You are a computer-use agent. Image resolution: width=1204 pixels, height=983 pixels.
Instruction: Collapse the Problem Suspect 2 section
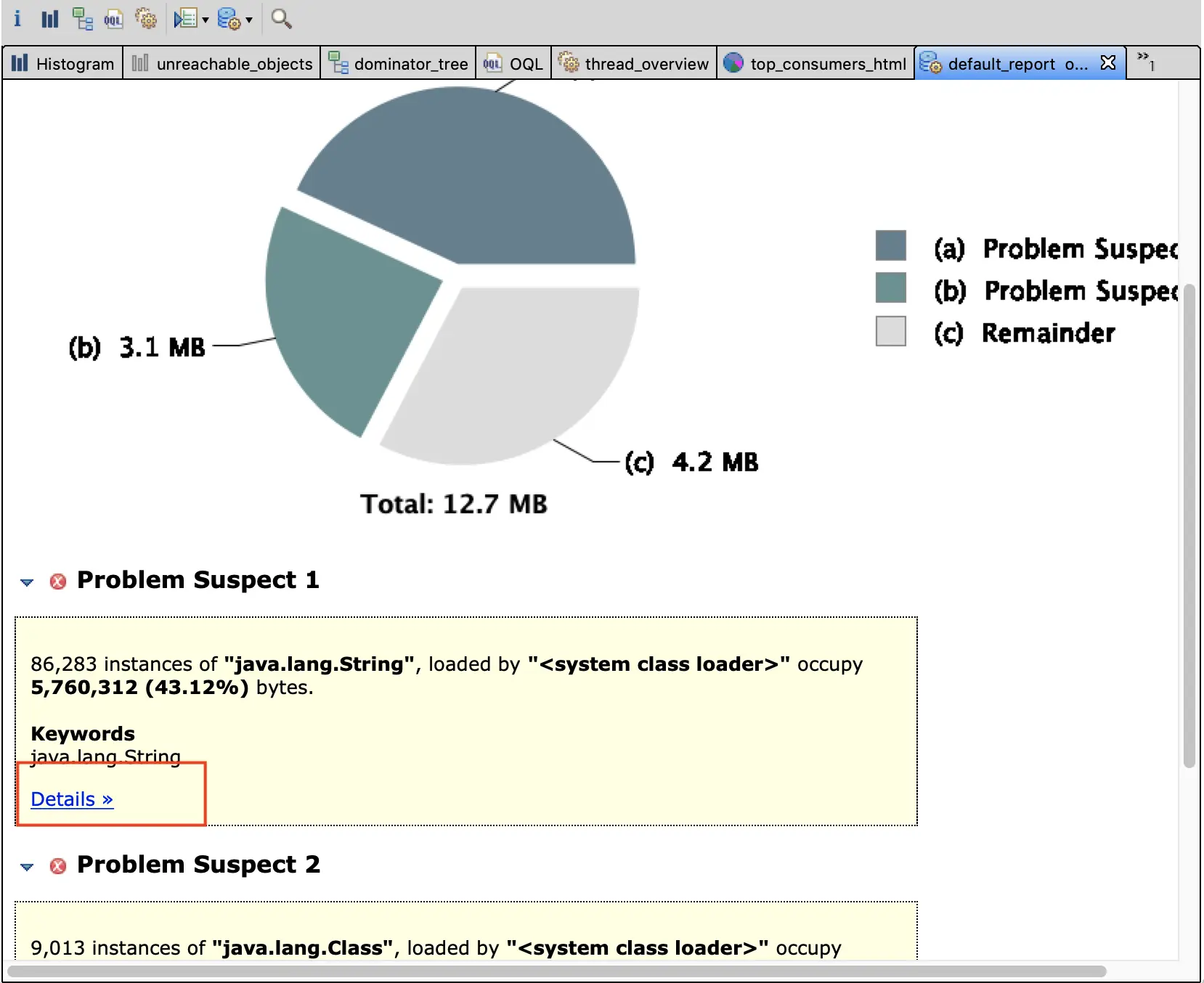[x=27, y=867]
